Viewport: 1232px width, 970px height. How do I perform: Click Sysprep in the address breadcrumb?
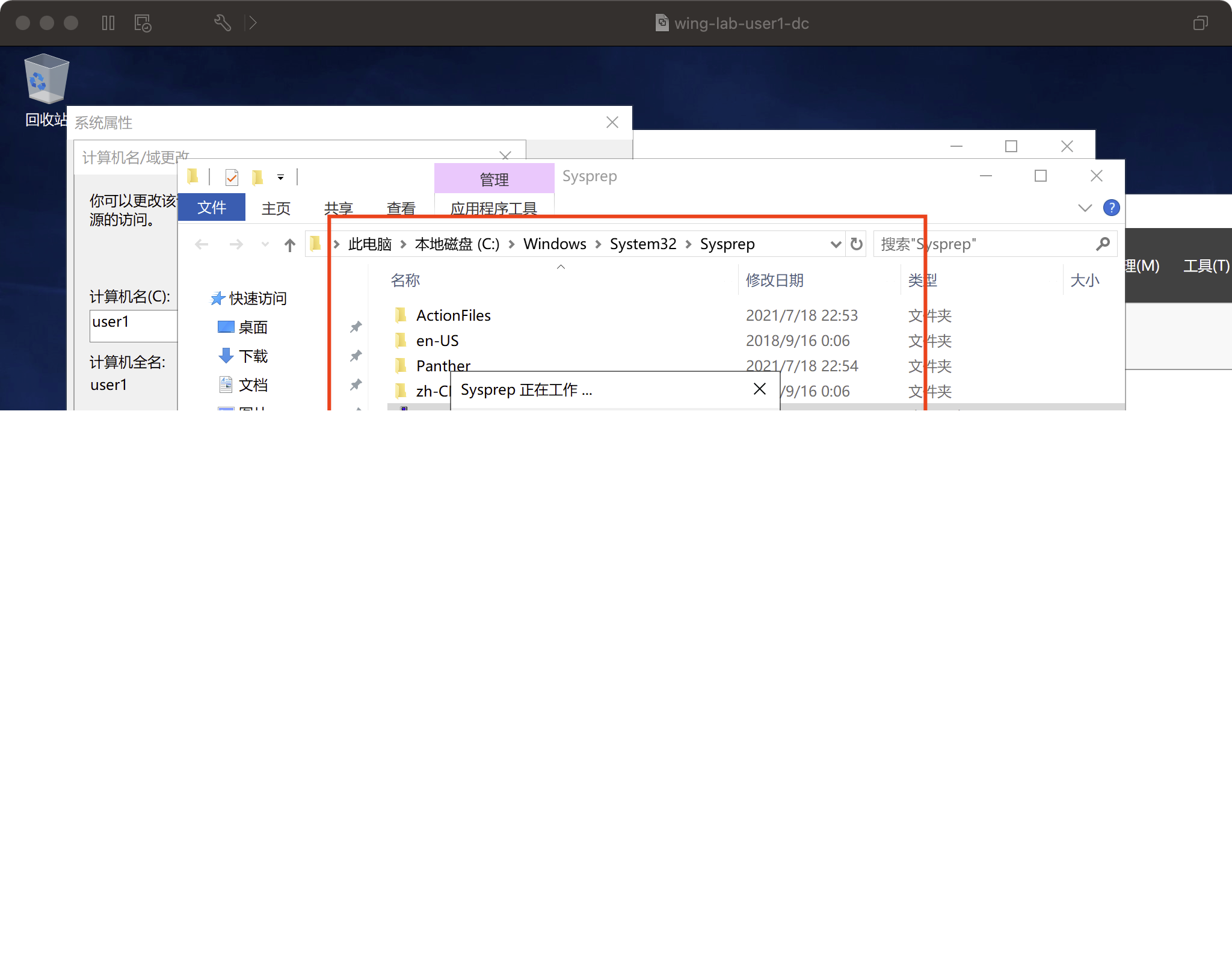[x=727, y=244]
